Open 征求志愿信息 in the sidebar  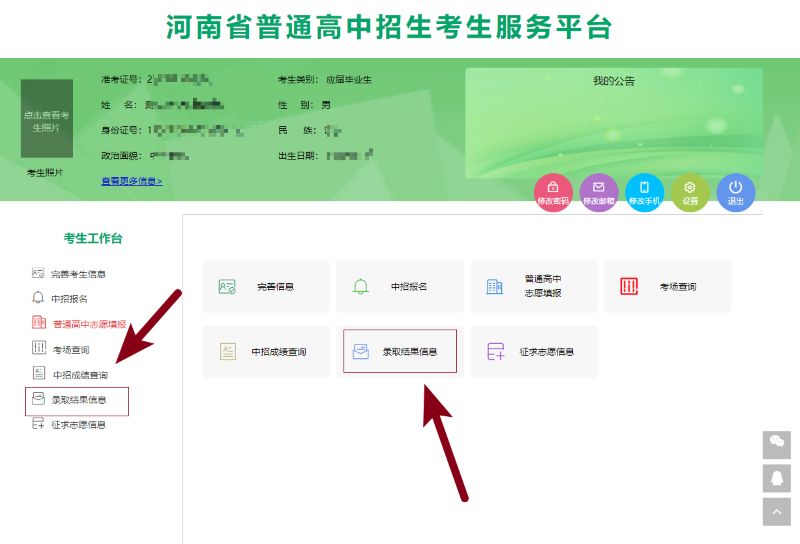(79, 425)
